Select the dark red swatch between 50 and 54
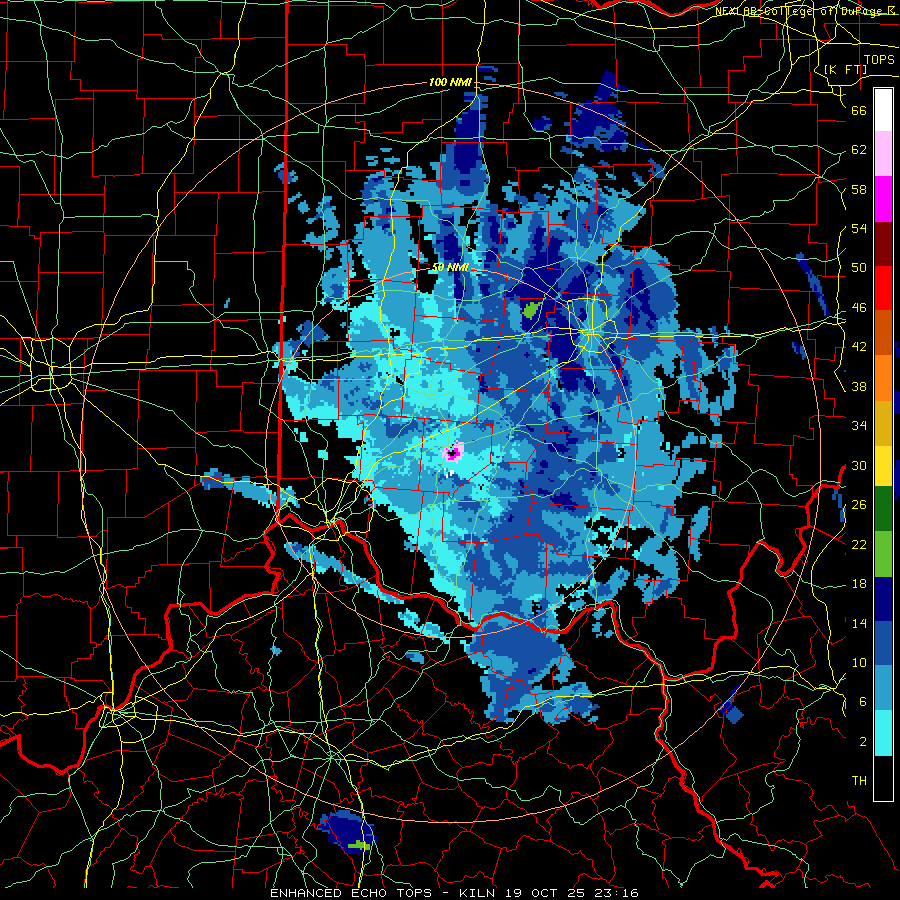This screenshot has height=900, width=900. (x=883, y=243)
